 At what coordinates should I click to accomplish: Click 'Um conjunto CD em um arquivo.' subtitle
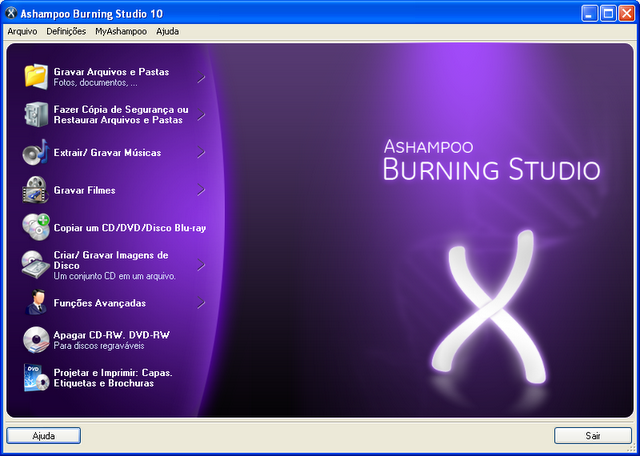click(x=115, y=276)
